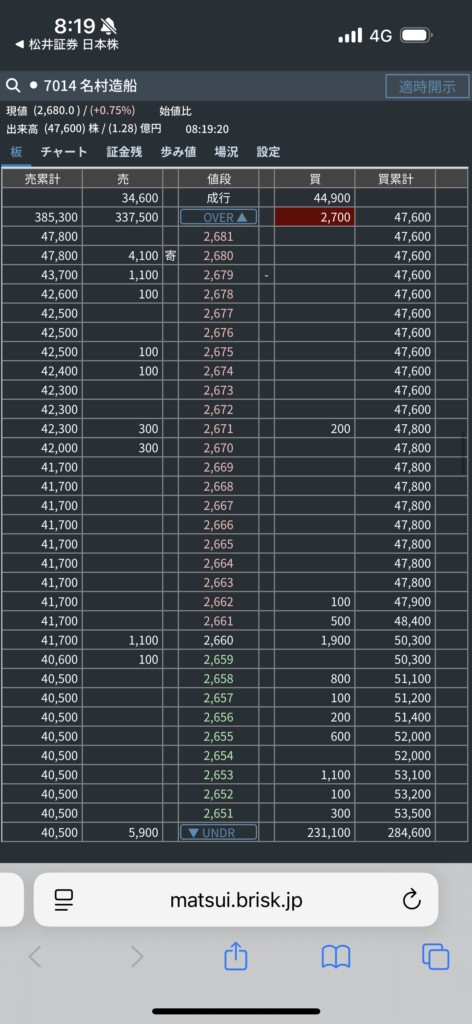Return to the 松井証券 日本株 app
Image resolution: width=472 pixels, height=1024 pixels.
point(67,45)
